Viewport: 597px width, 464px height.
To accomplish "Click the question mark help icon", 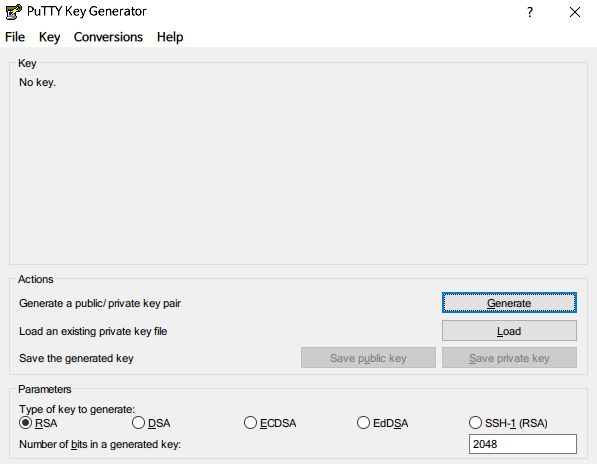I will click(x=530, y=12).
